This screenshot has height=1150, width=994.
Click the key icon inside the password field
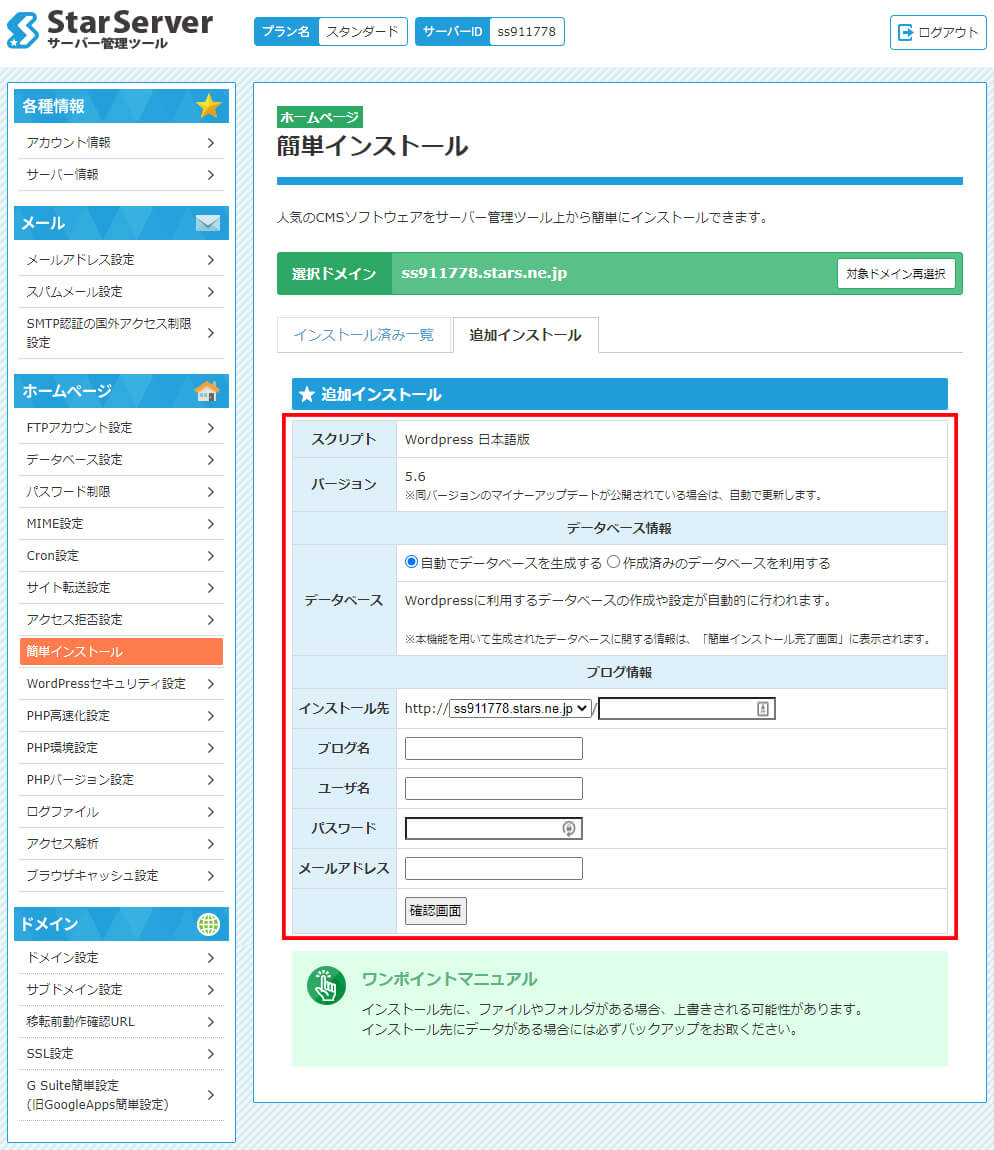click(x=569, y=829)
